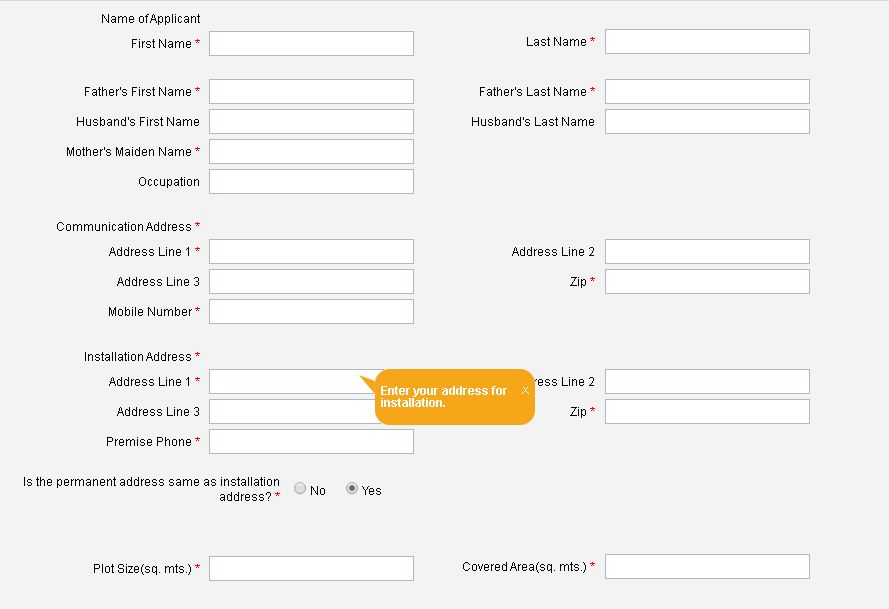Screen dimensions: 889x609
Task: Select the No radio button
Action: (300, 488)
